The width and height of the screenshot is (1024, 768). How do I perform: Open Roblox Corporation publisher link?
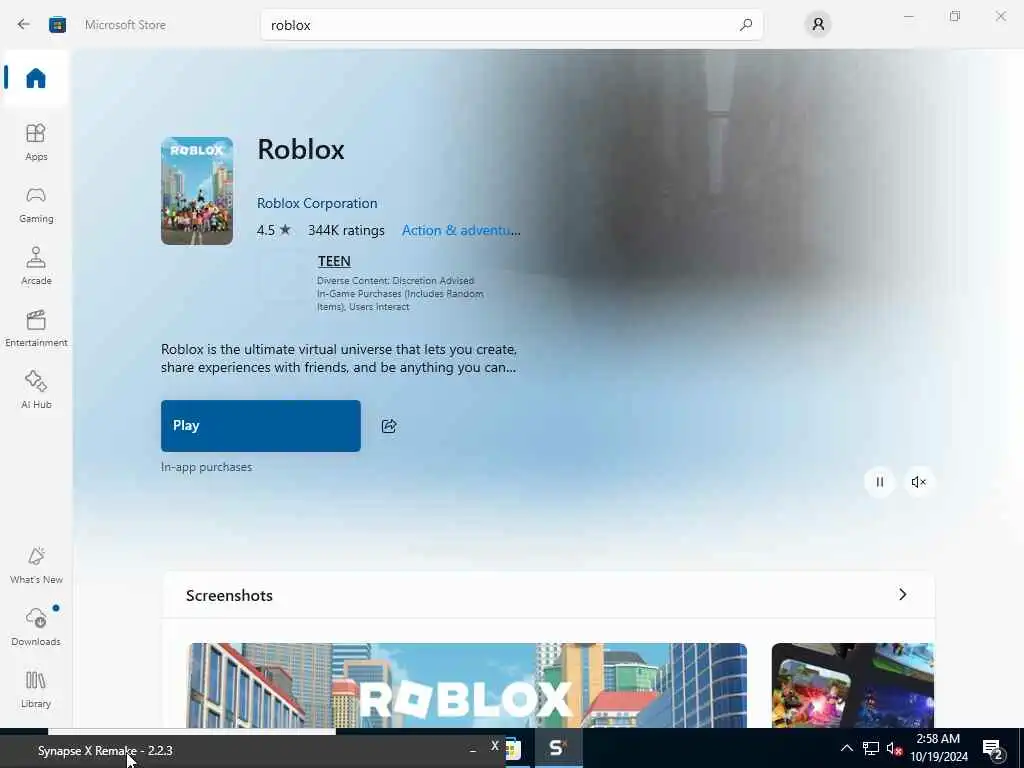point(317,203)
